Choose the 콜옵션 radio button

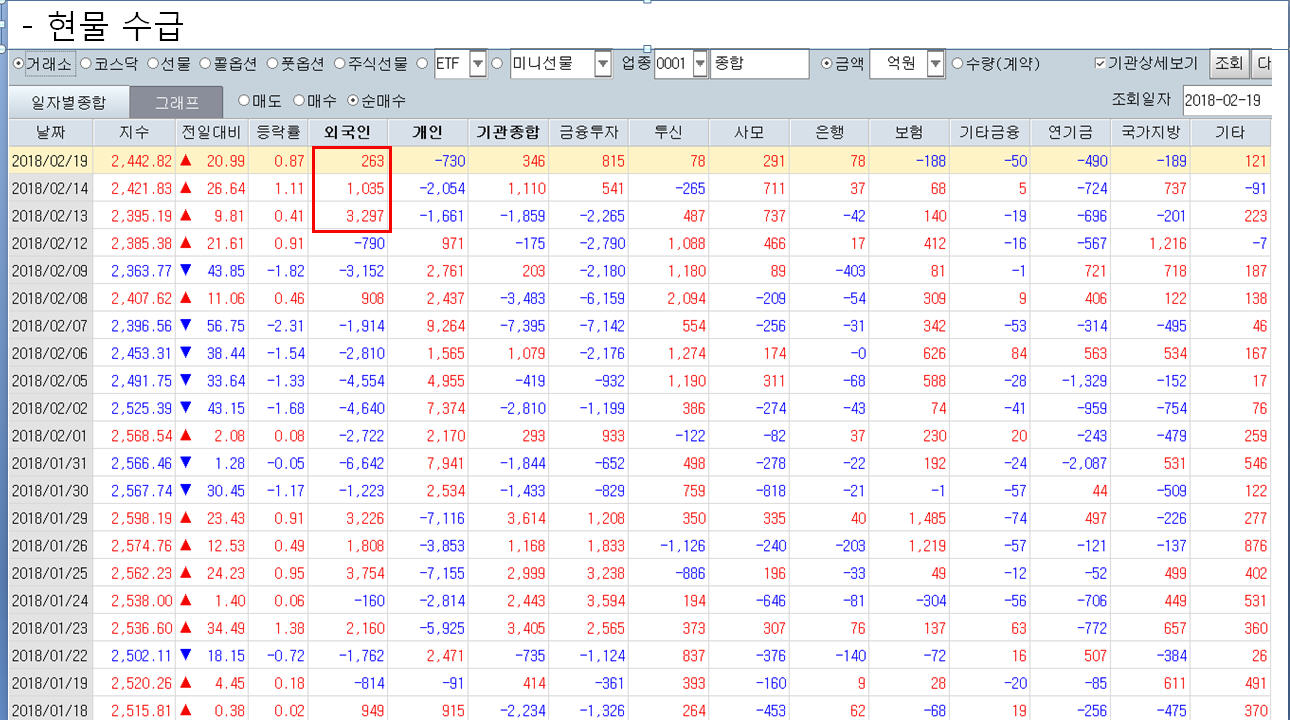(206, 64)
